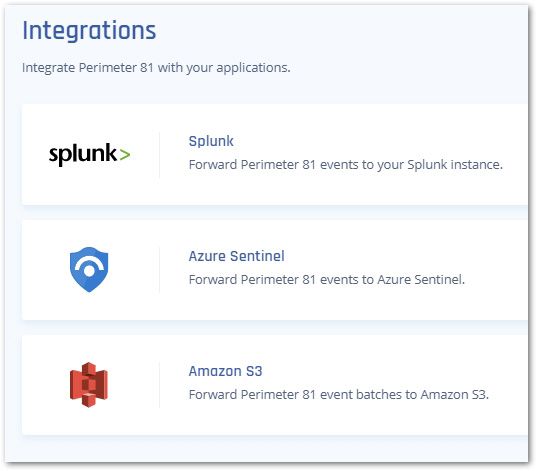Click the vertical divider in Amazon S3 card

pos(159,385)
